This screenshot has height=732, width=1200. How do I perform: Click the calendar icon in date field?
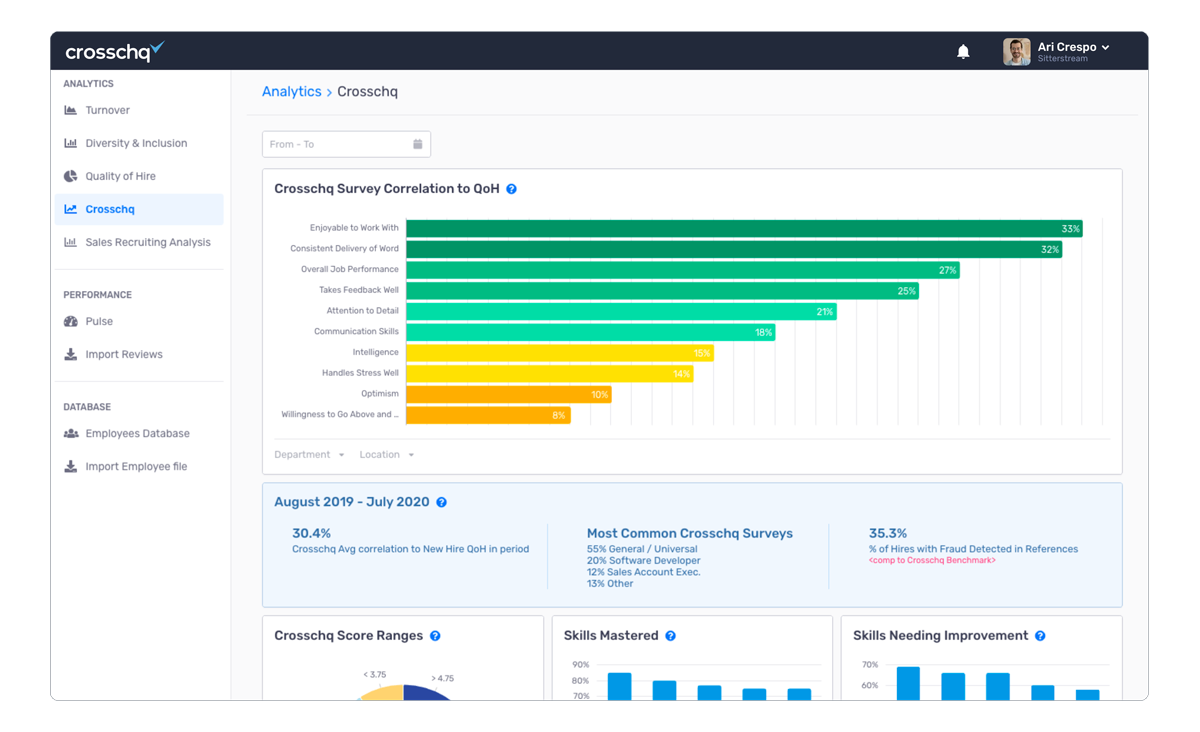pos(418,144)
